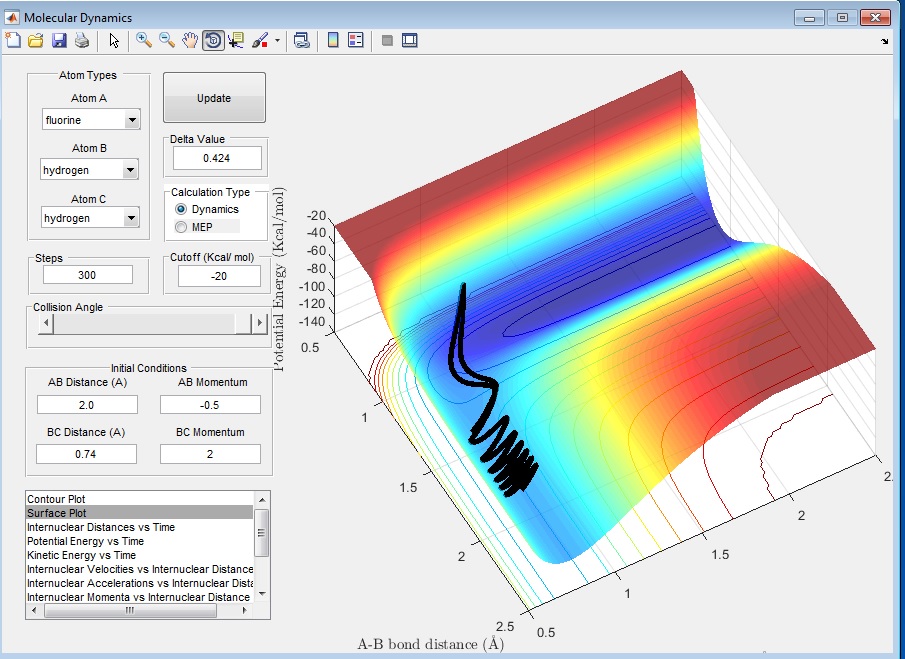905x659 pixels.
Task: Open the Atom C dropdown list
Action: (90, 218)
